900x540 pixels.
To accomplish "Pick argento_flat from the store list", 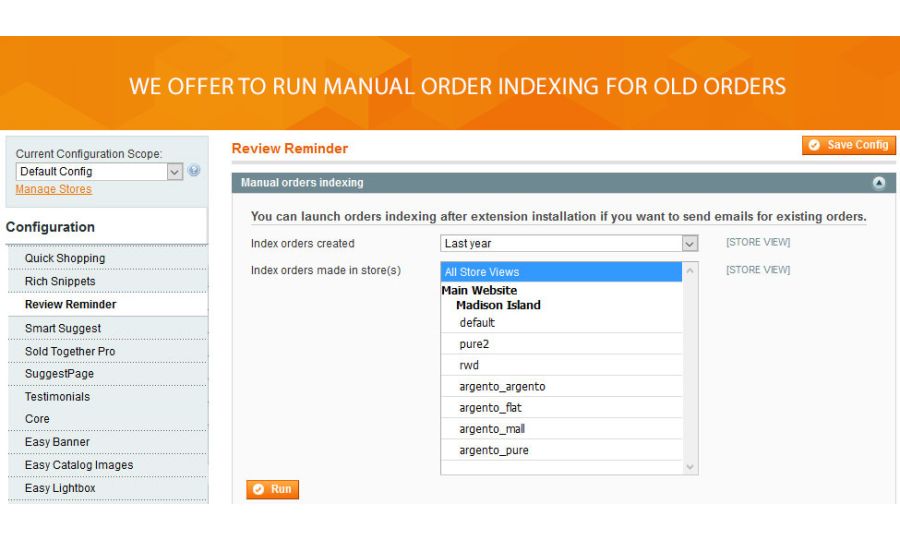I will tap(490, 408).
